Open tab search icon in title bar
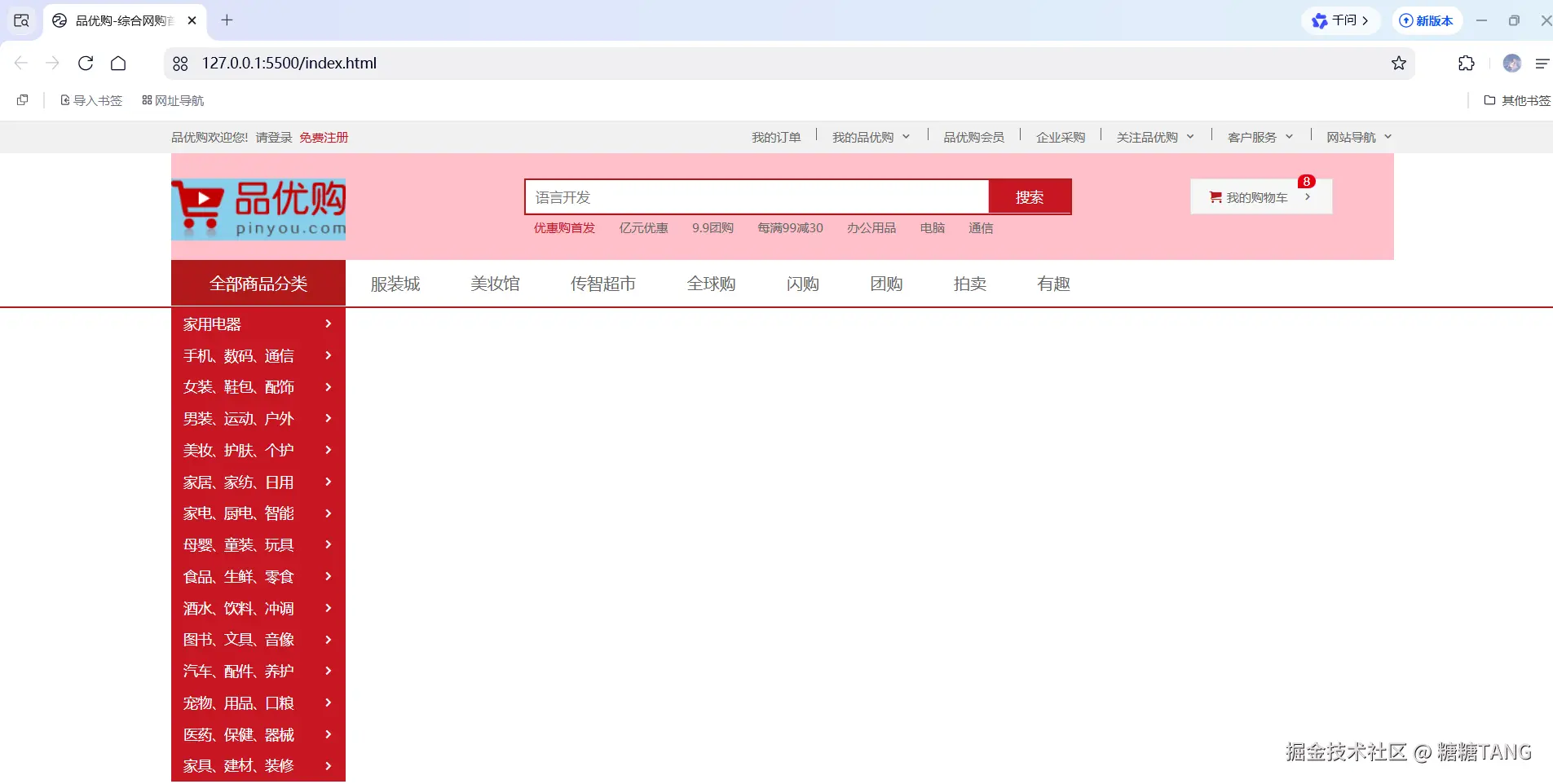 [22, 20]
